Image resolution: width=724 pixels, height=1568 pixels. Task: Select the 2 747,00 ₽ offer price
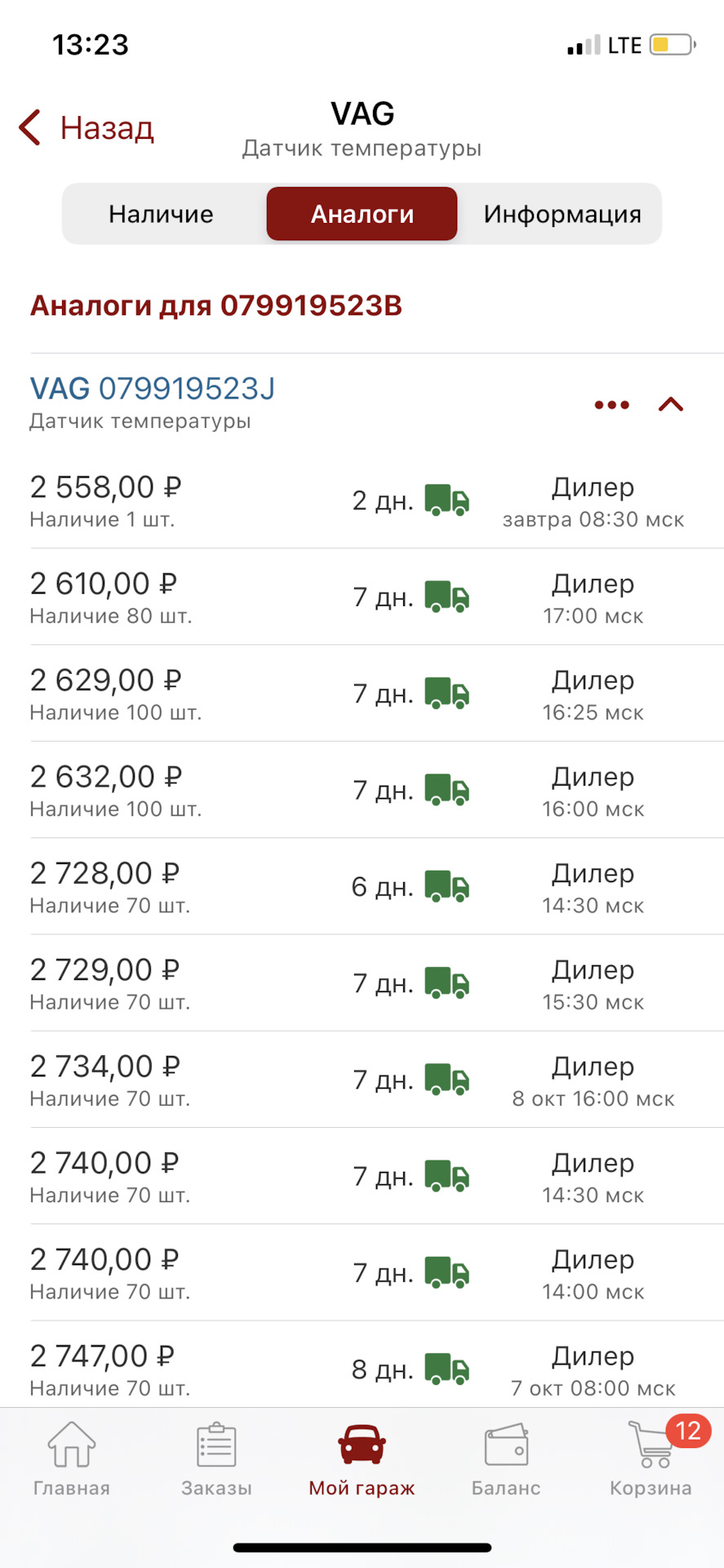coord(102,1356)
